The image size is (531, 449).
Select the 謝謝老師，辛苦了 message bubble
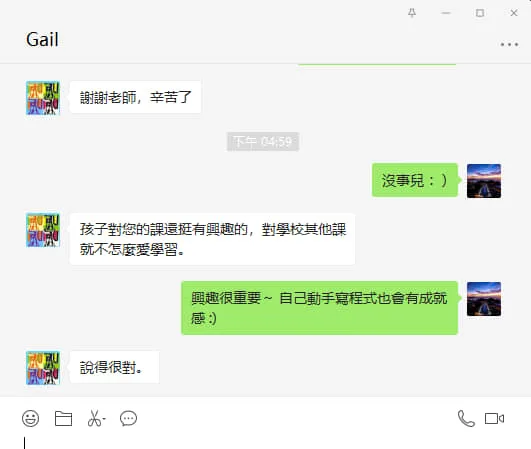point(135,97)
